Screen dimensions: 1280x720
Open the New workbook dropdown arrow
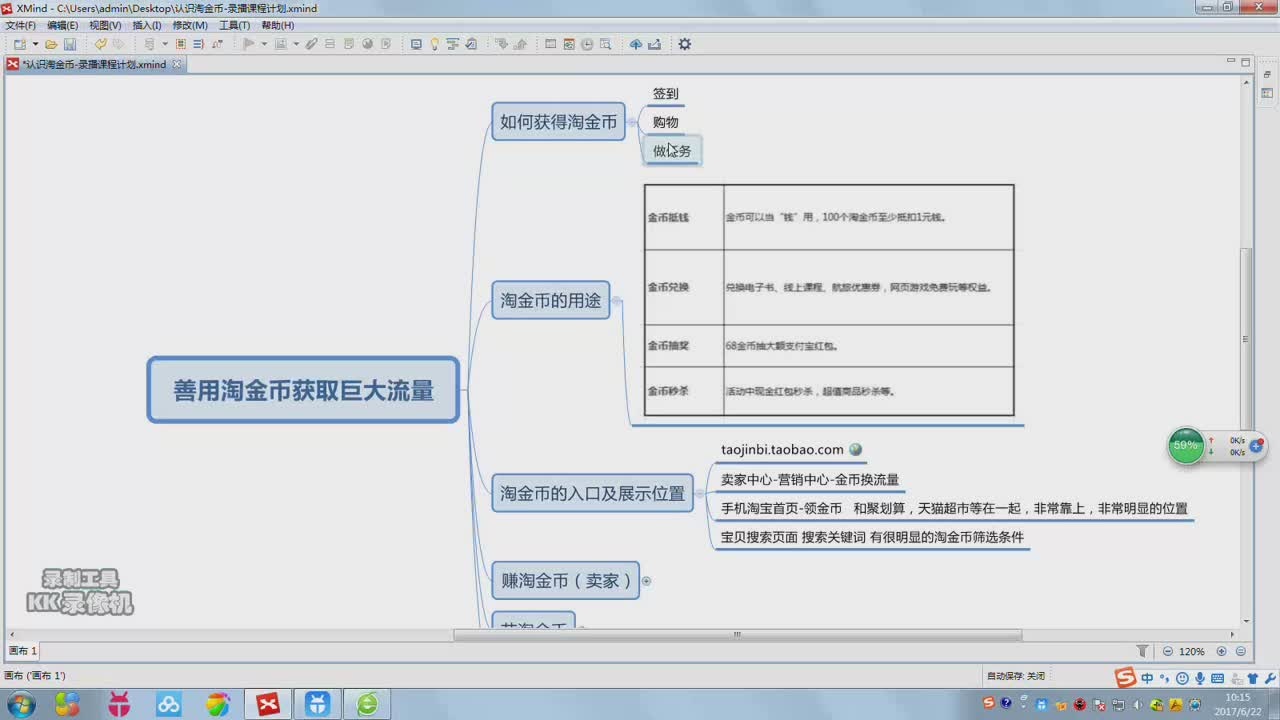point(35,44)
